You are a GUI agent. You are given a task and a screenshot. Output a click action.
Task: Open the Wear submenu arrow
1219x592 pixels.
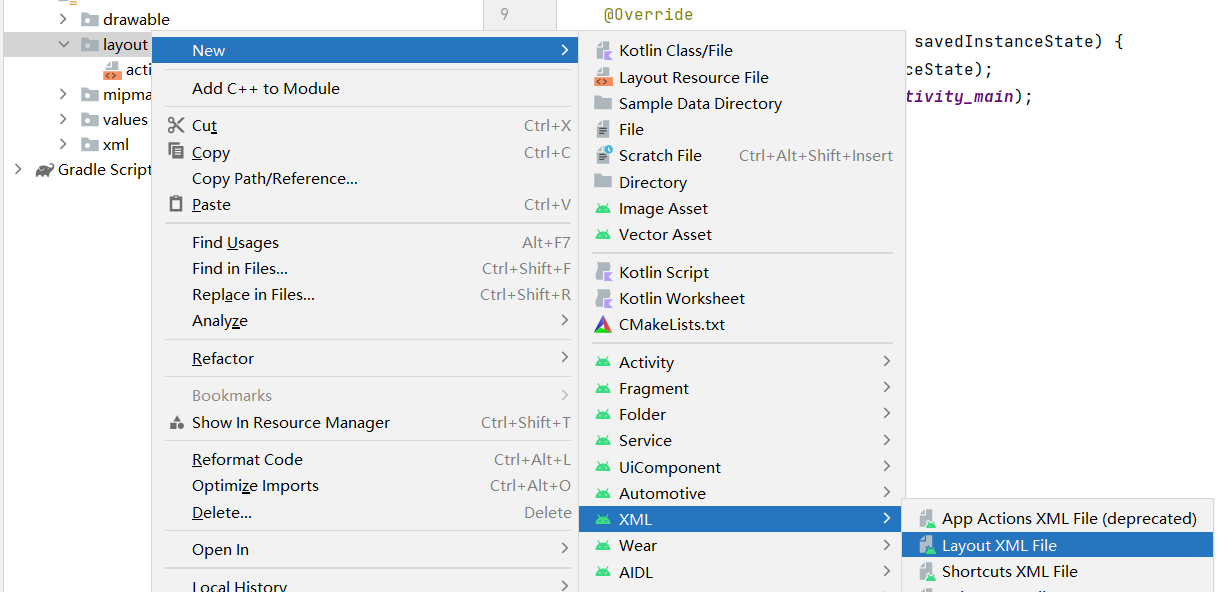pos(887,545)
